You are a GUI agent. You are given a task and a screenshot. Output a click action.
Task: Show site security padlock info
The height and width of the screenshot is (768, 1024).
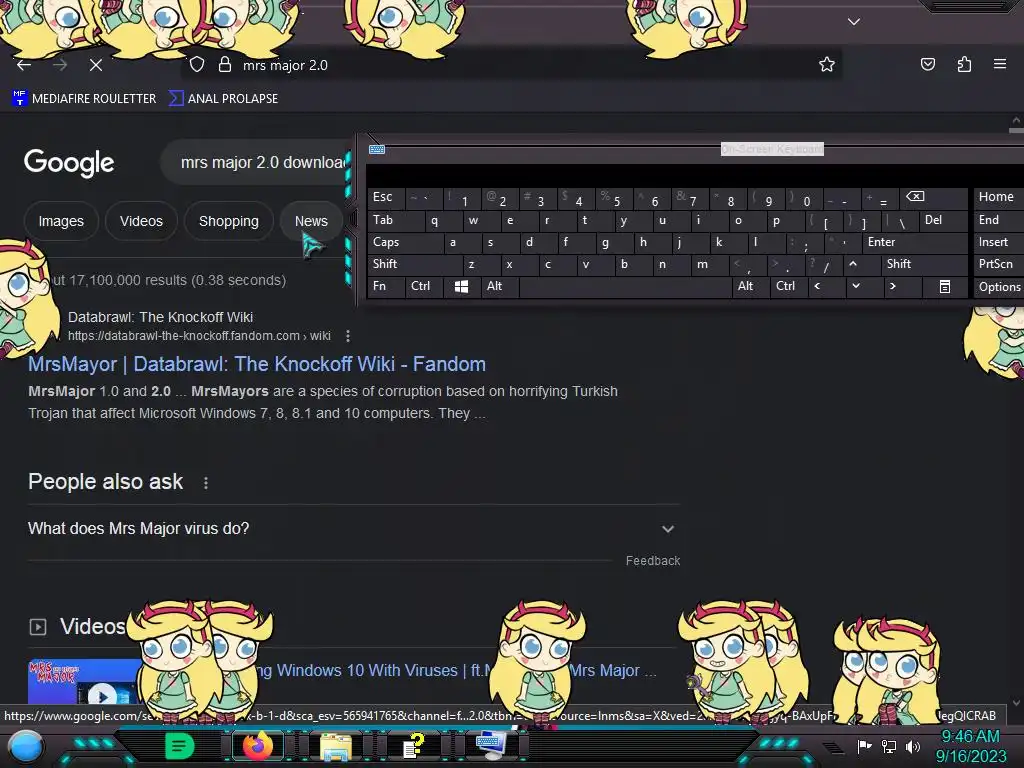tap(225, 64)
